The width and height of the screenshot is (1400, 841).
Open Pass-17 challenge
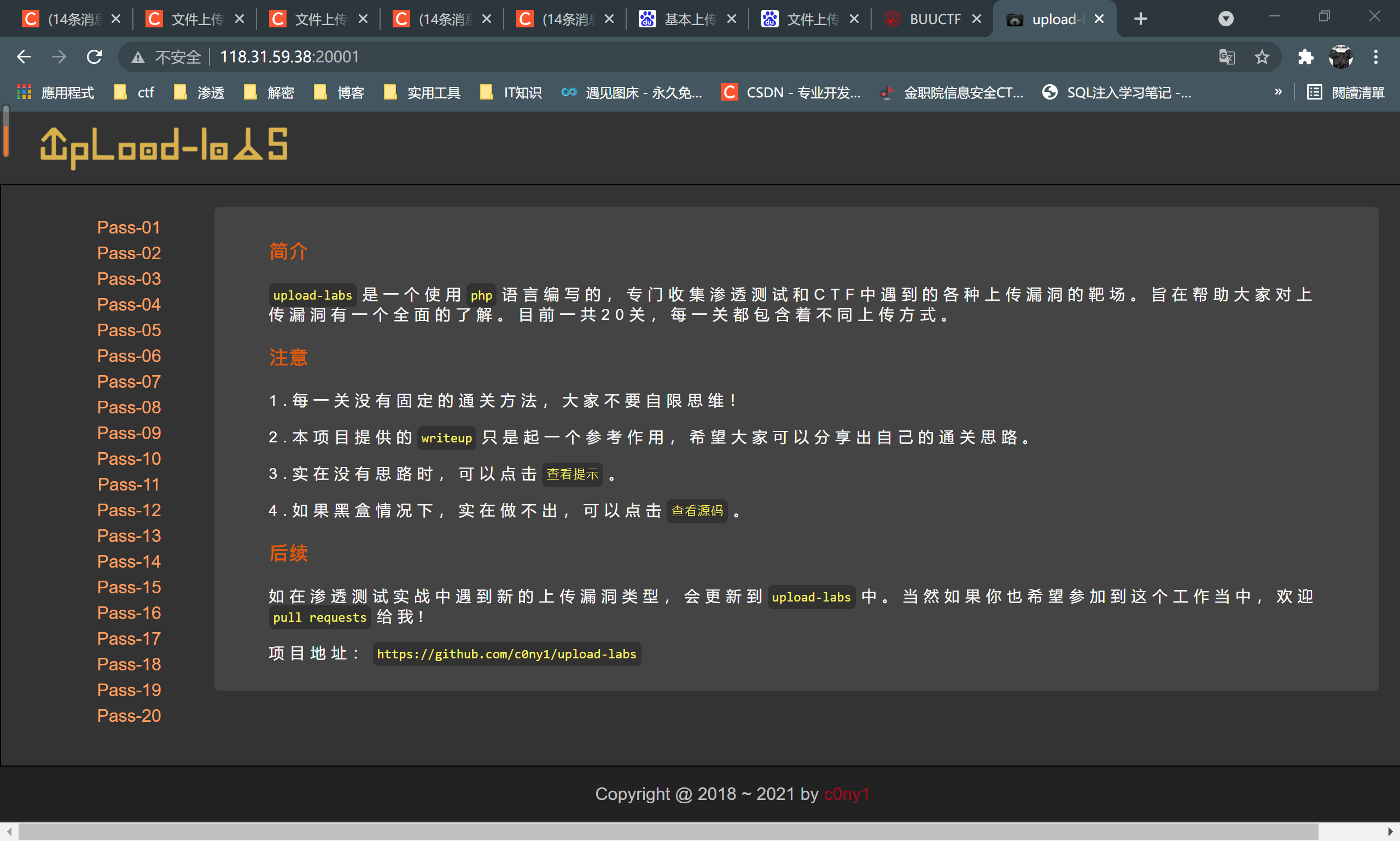(x=129, y=639)
